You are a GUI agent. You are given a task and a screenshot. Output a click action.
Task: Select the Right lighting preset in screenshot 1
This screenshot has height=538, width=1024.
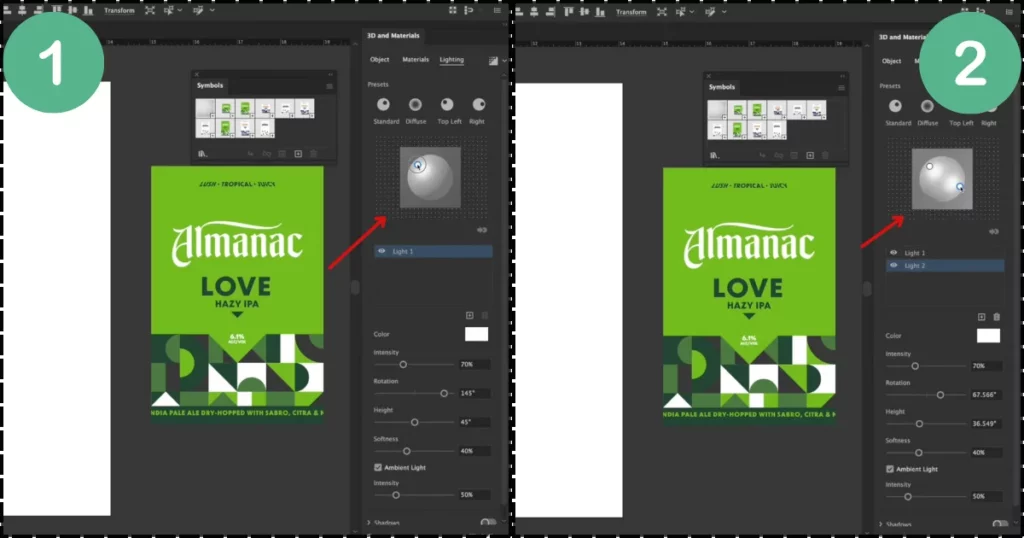click(x=479, y=104)
